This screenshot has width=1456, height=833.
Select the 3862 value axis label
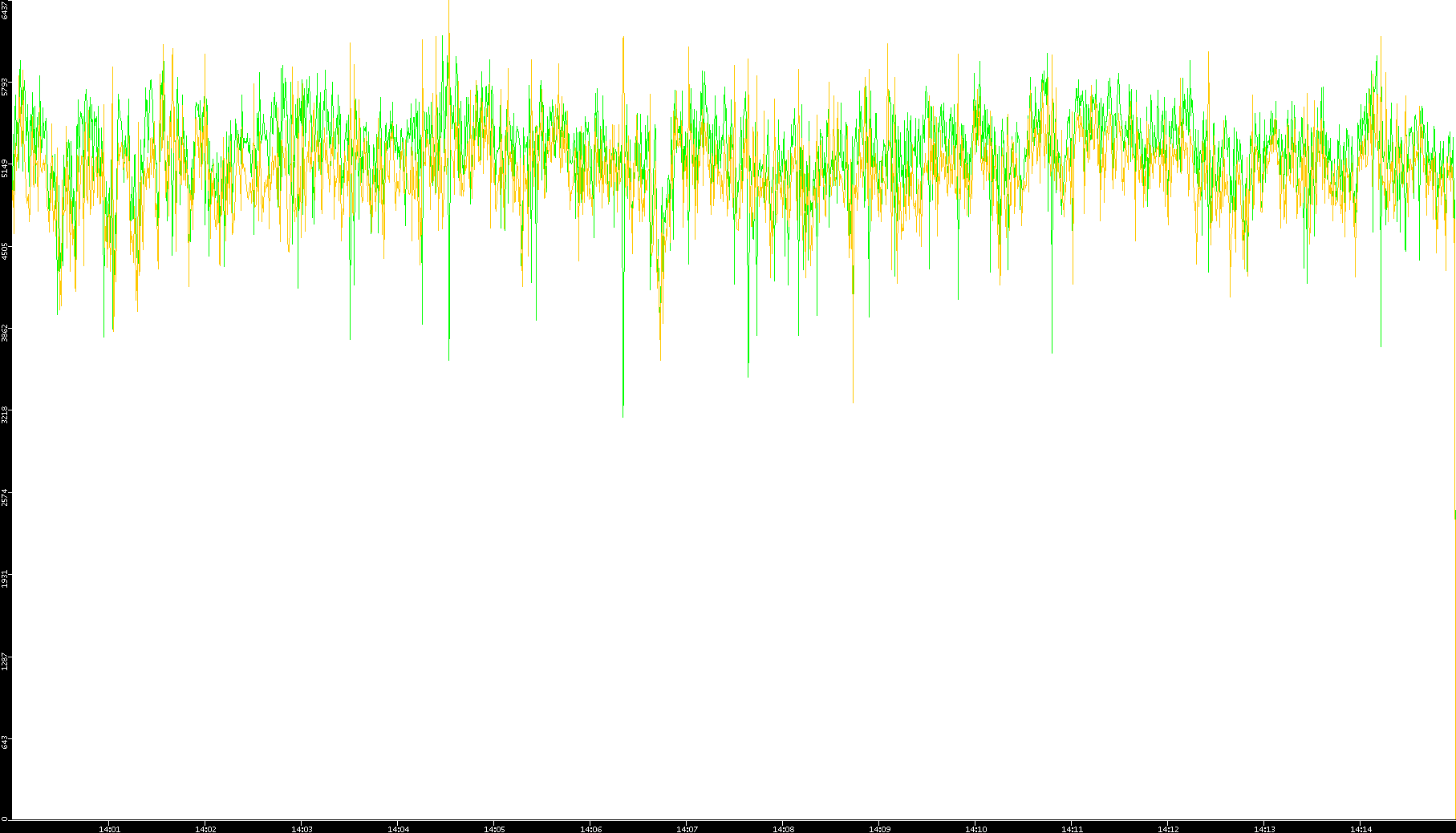pos(5,333)
